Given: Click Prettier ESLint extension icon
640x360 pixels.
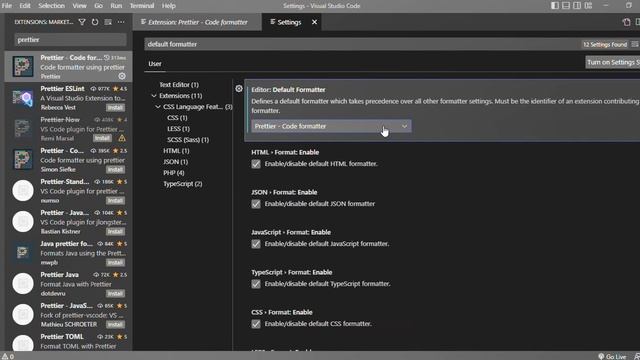Looking at the screenshot, I should 23,98.
